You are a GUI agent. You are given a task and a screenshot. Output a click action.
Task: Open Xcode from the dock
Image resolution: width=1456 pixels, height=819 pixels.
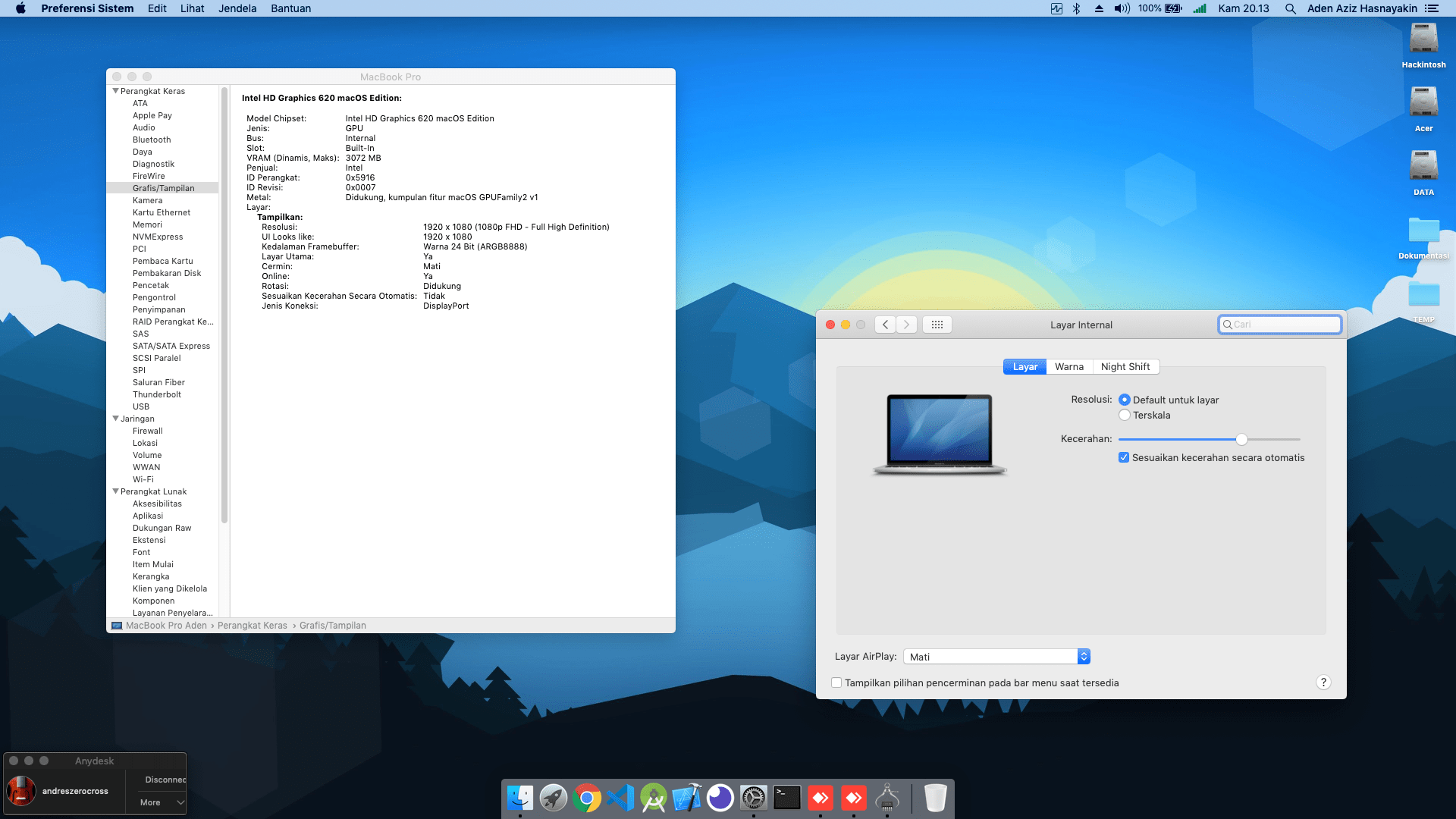coord(687,798)
